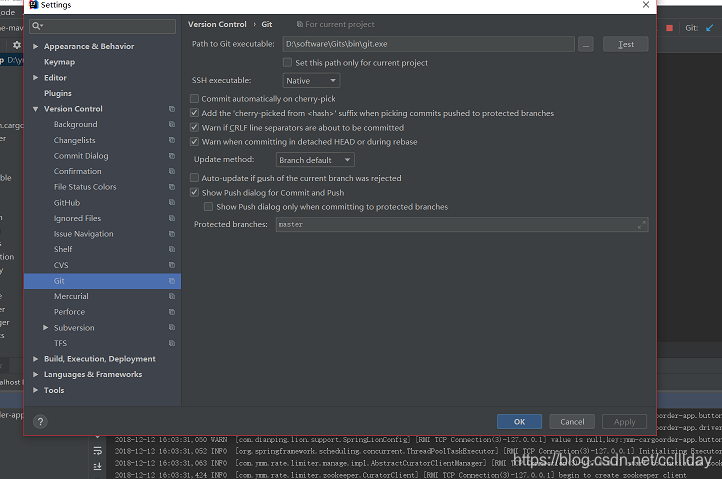Screen dimensions: 722x479
Task: Click the project icon in the Git row
Action: [172, 281]
